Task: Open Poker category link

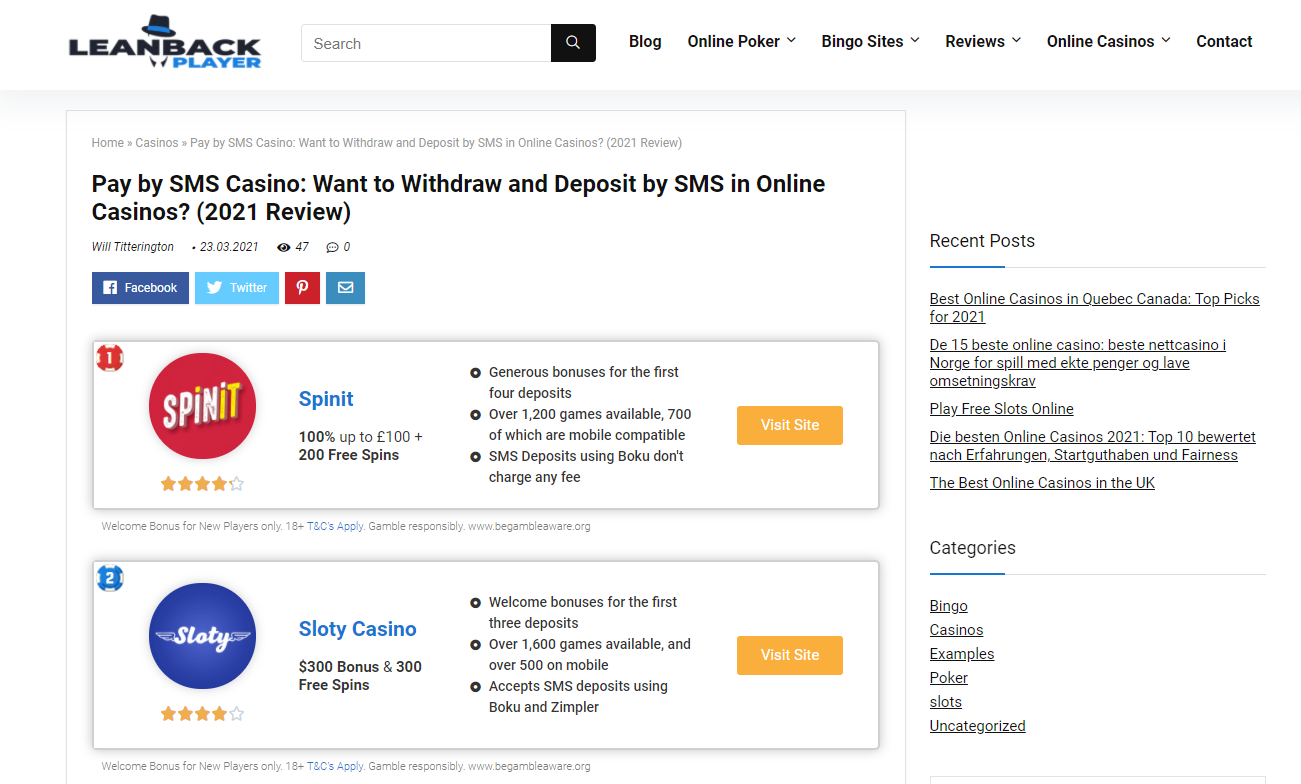Action: 949,678
